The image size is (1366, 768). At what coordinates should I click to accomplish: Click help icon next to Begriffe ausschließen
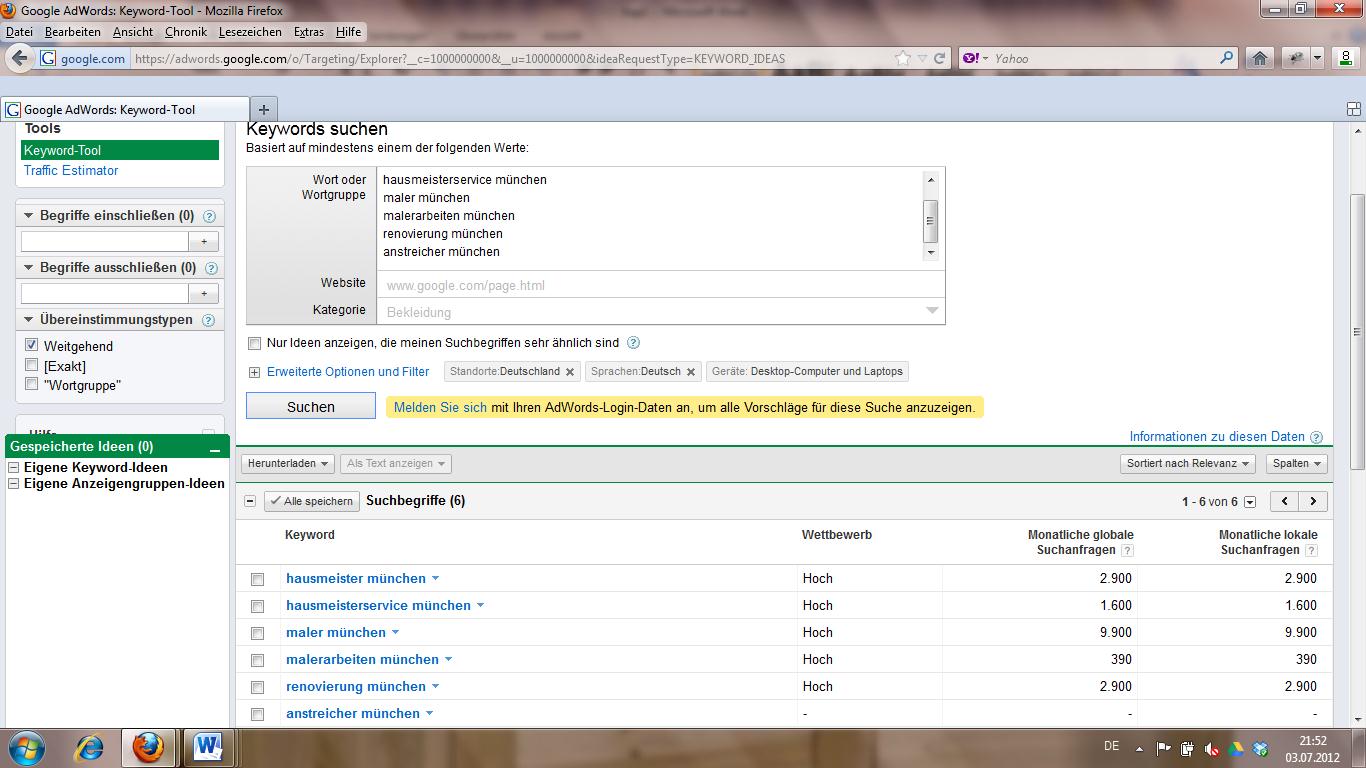click(211, 268)
